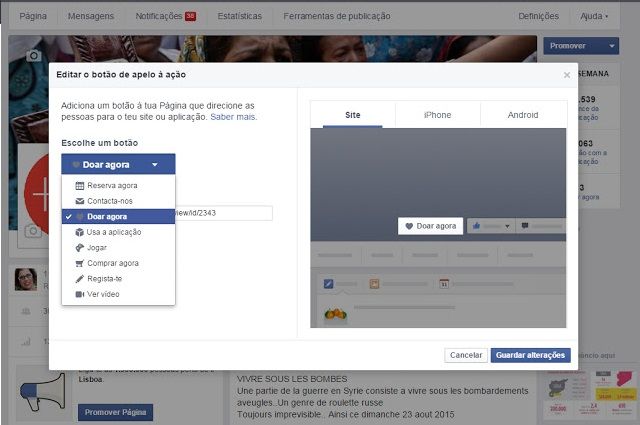
Task: Close the edit call-to-action dialog
Action: (567, 75)
